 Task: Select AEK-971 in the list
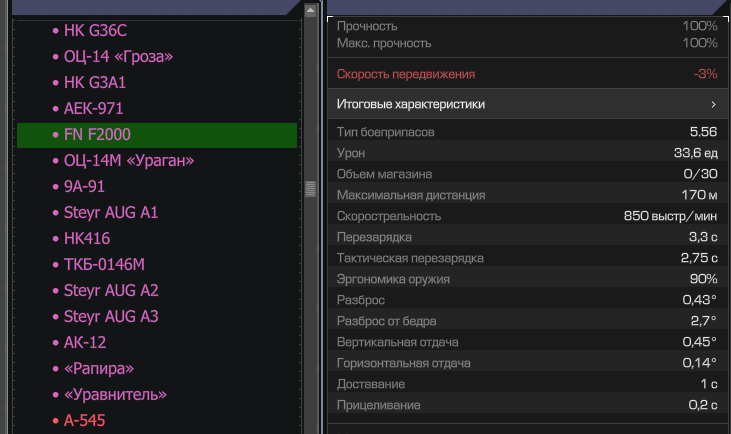pos(93,109)
